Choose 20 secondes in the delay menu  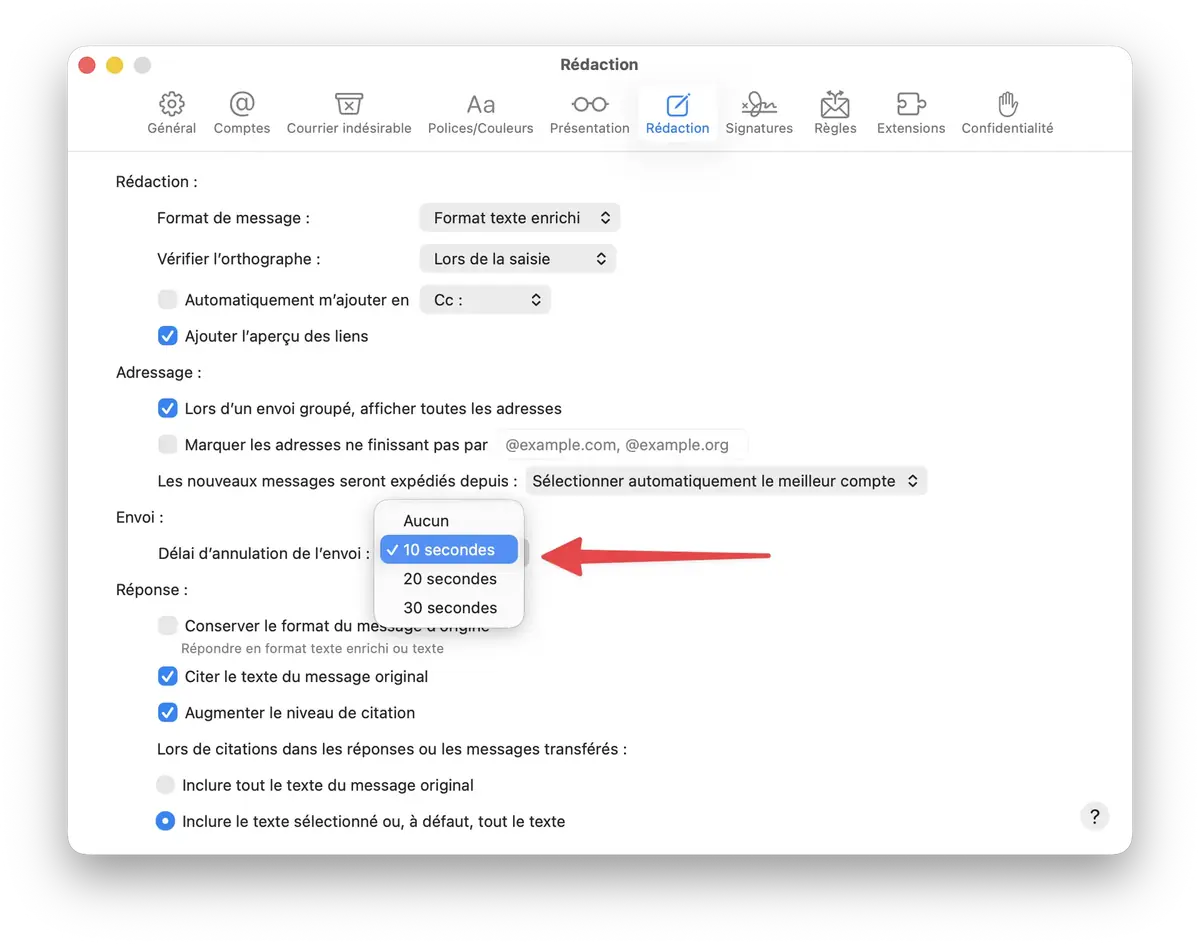coord(448,578)
